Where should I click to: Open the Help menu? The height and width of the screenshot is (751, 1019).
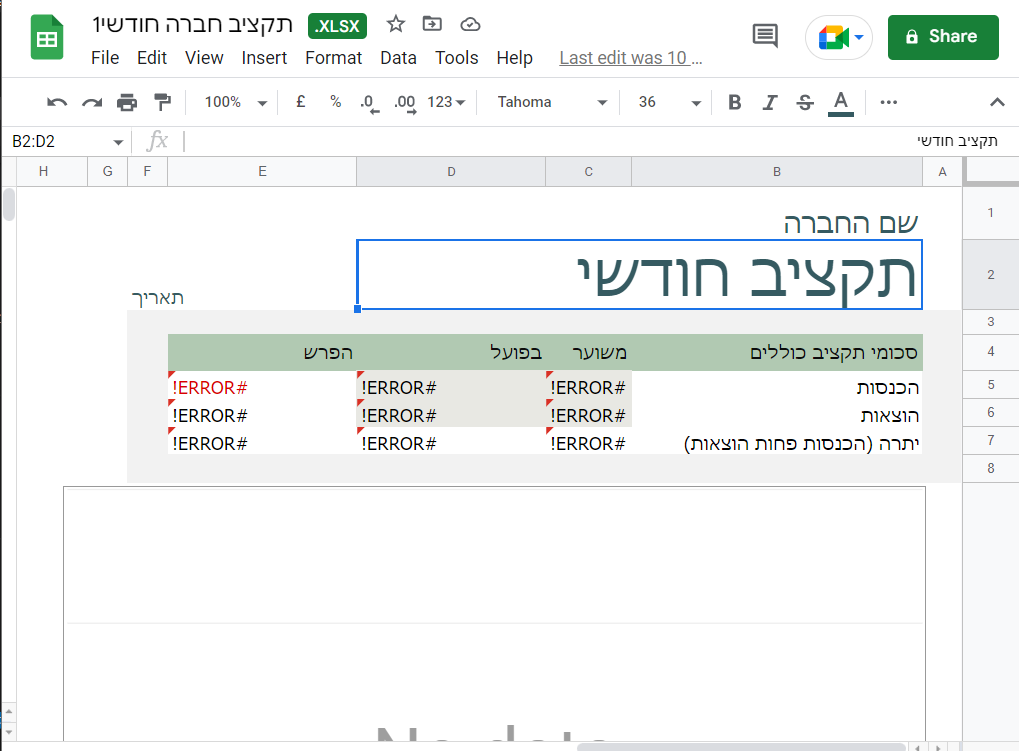514,58
